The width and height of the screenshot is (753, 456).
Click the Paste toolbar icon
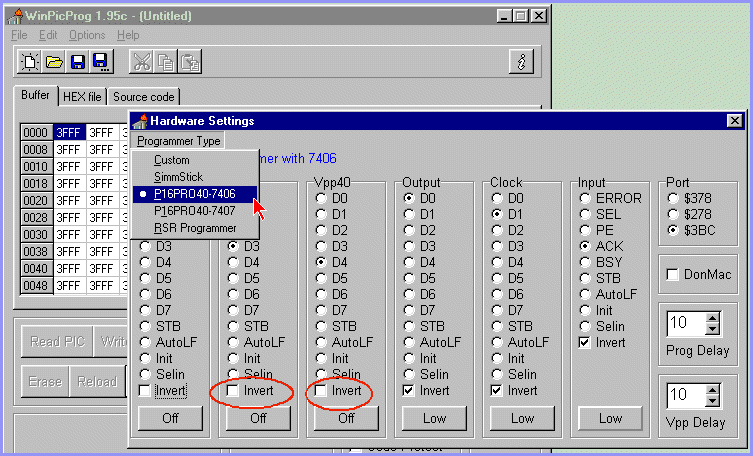tap(190, 62)
